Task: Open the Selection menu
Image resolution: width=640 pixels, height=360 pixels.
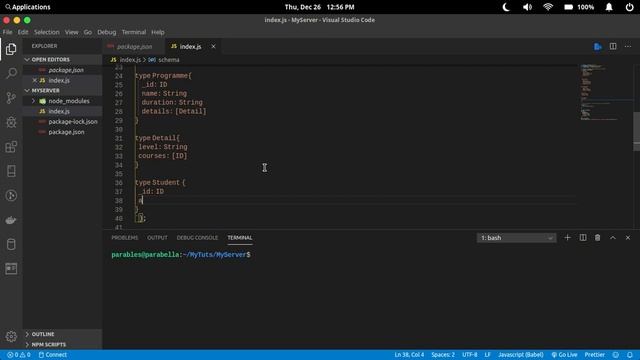Action: [47, 32]
